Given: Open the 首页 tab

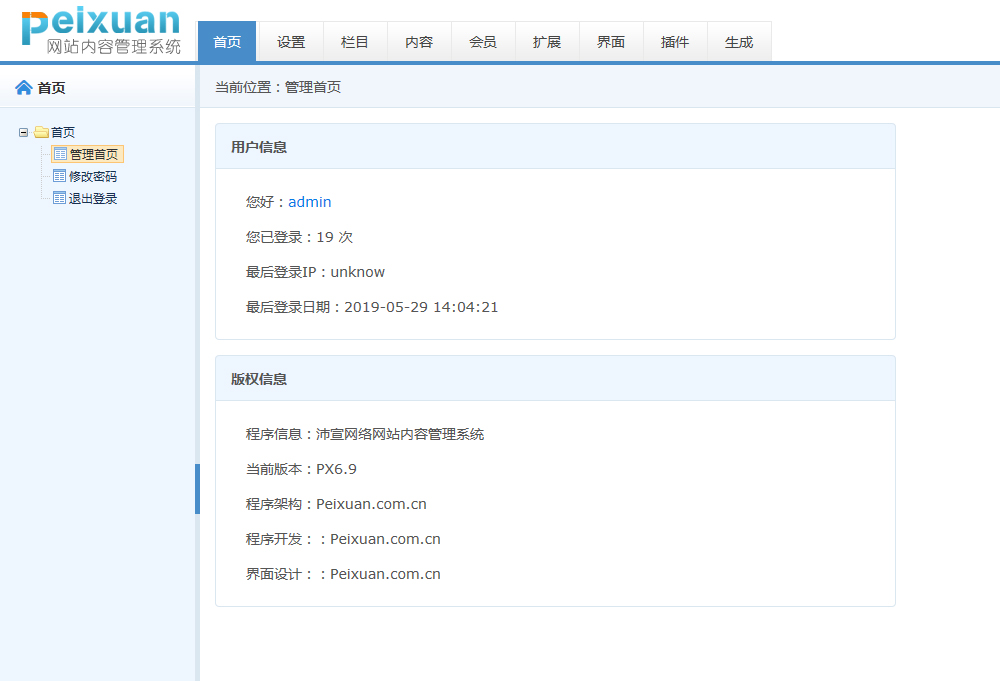Looking at the screenshot, I should point(227,42).
